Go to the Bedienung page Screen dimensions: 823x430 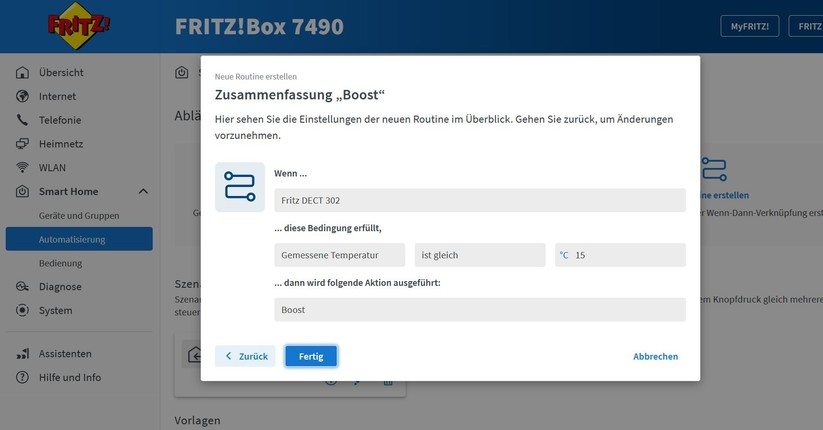click(60, 263)
